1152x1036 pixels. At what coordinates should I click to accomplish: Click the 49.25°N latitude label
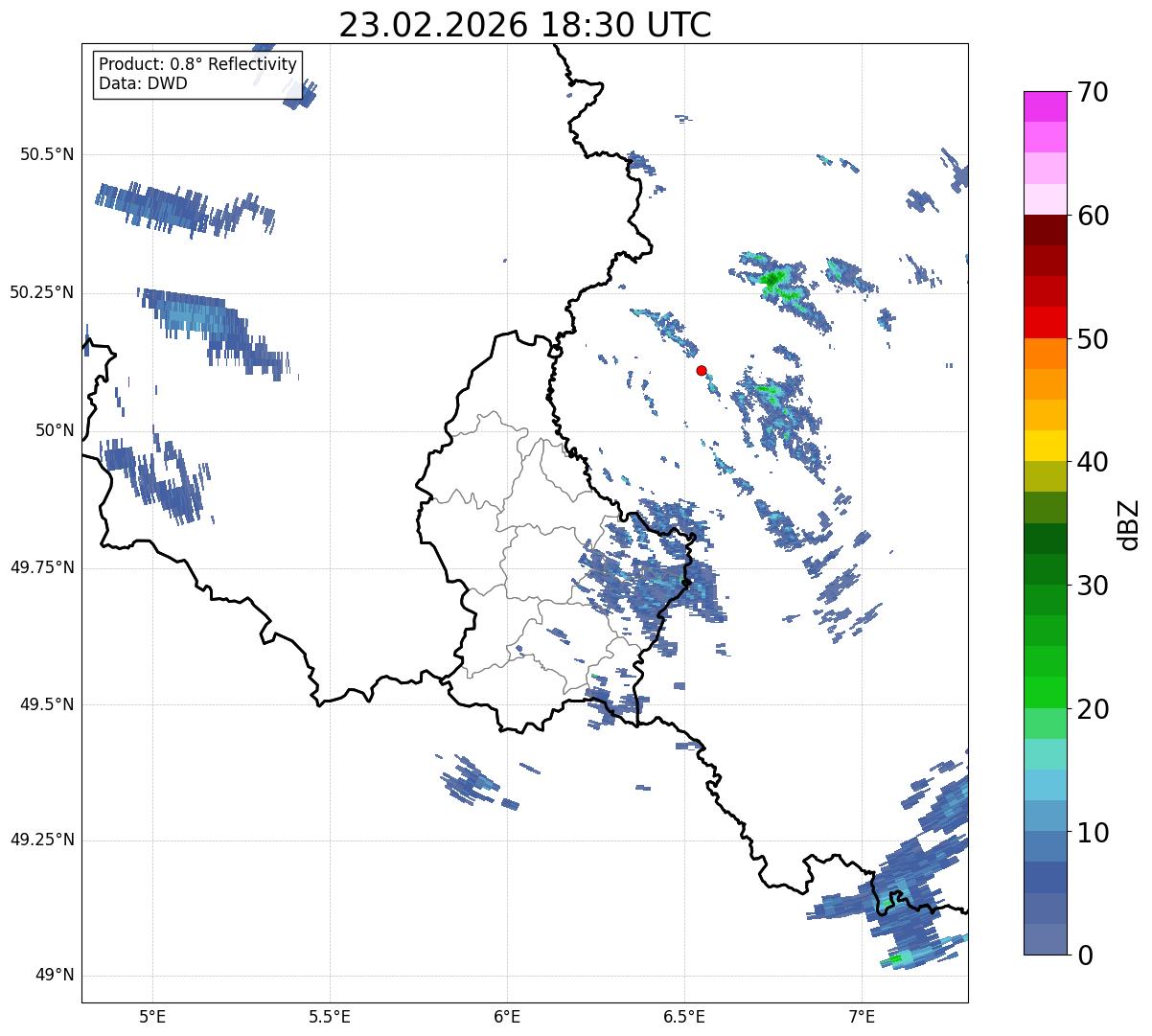tap(42, 840)
